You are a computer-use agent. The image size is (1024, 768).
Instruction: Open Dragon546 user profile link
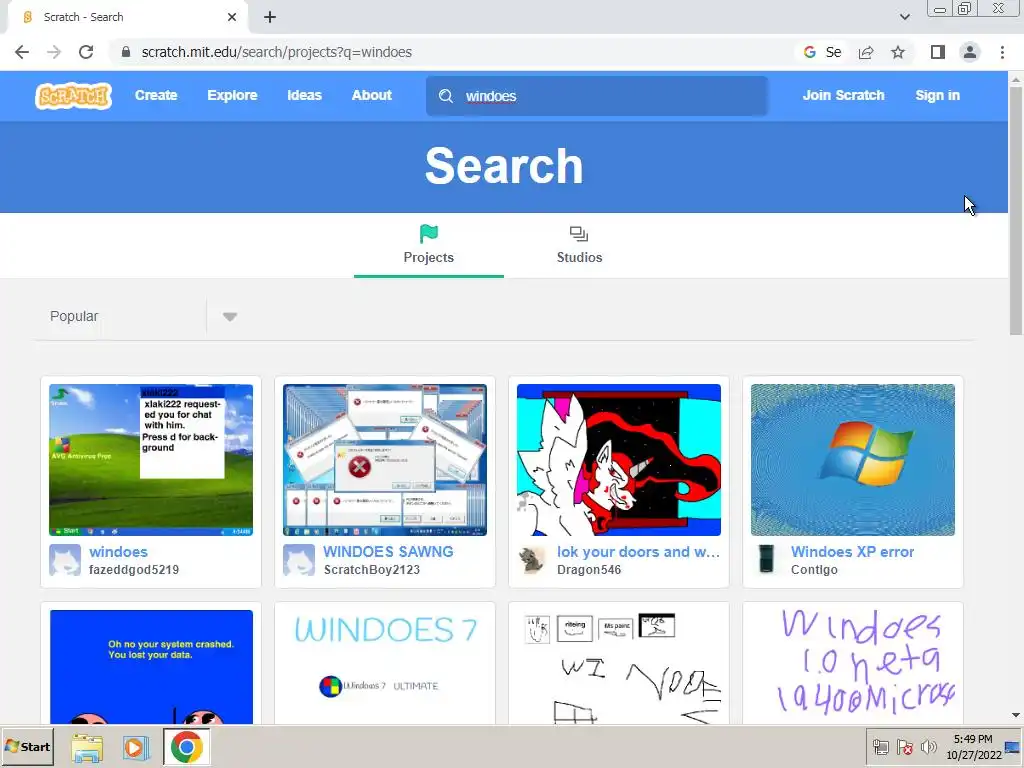coord(589,569)
